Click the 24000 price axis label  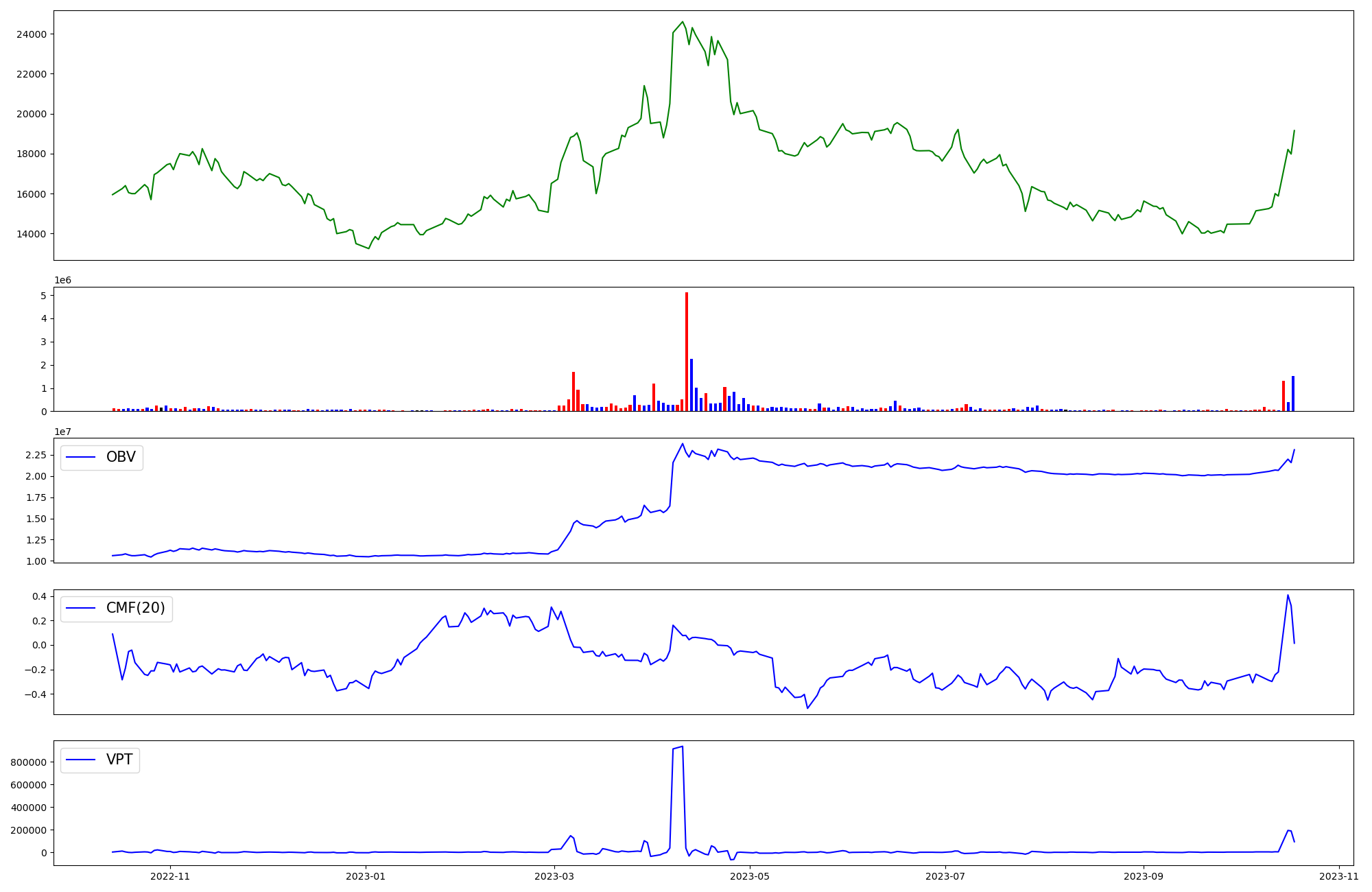point(32,34)
